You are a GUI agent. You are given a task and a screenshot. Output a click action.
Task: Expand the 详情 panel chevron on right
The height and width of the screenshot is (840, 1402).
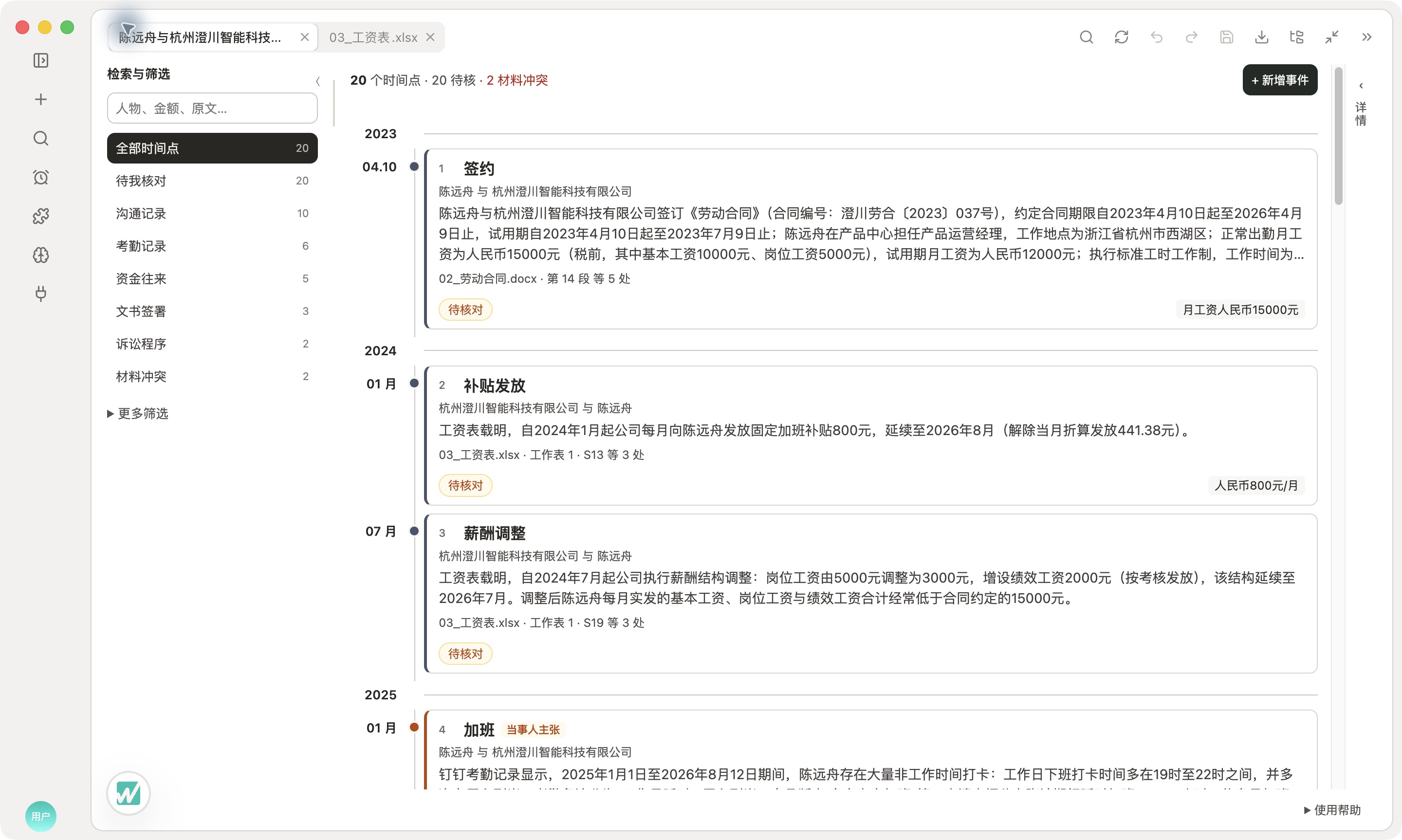click(x=1361, y=86)
